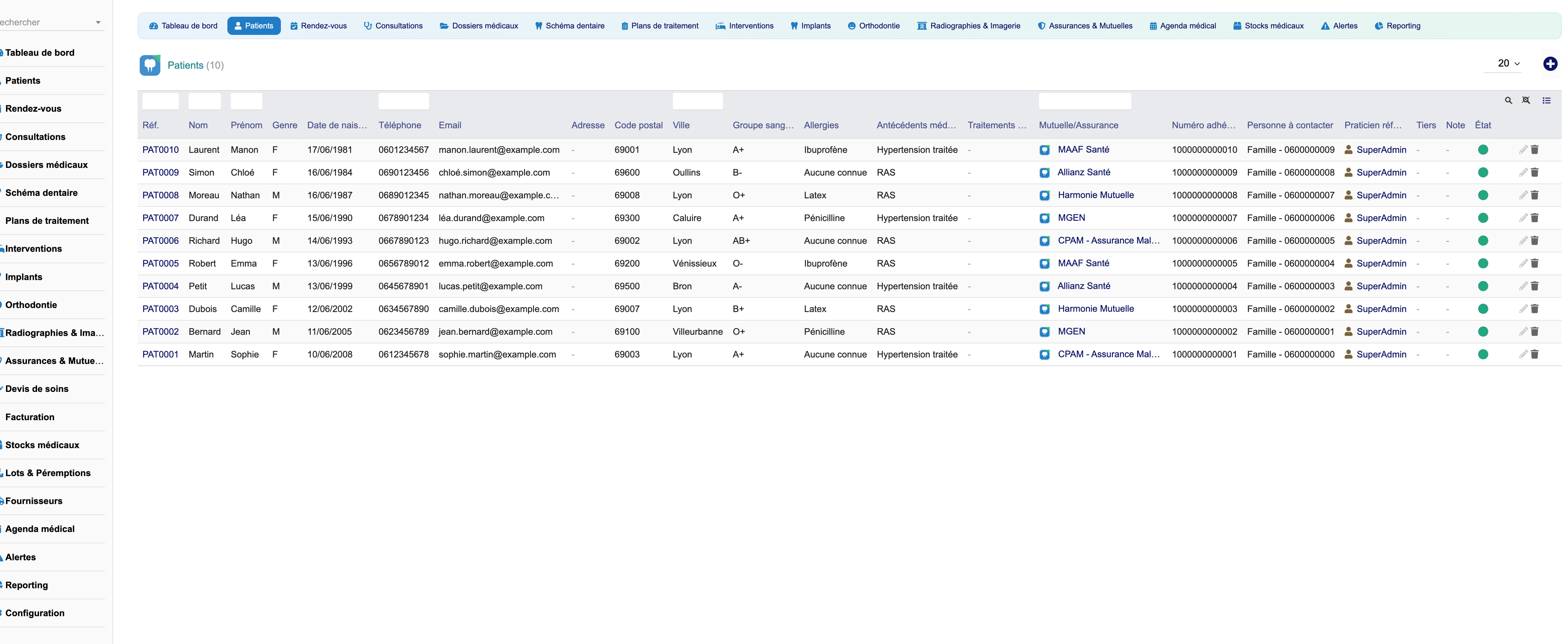Edit patient PAT0002 Bernard pencil icon
The height and width of the screenshot is (644, 1568).
tap(1523, 331)
